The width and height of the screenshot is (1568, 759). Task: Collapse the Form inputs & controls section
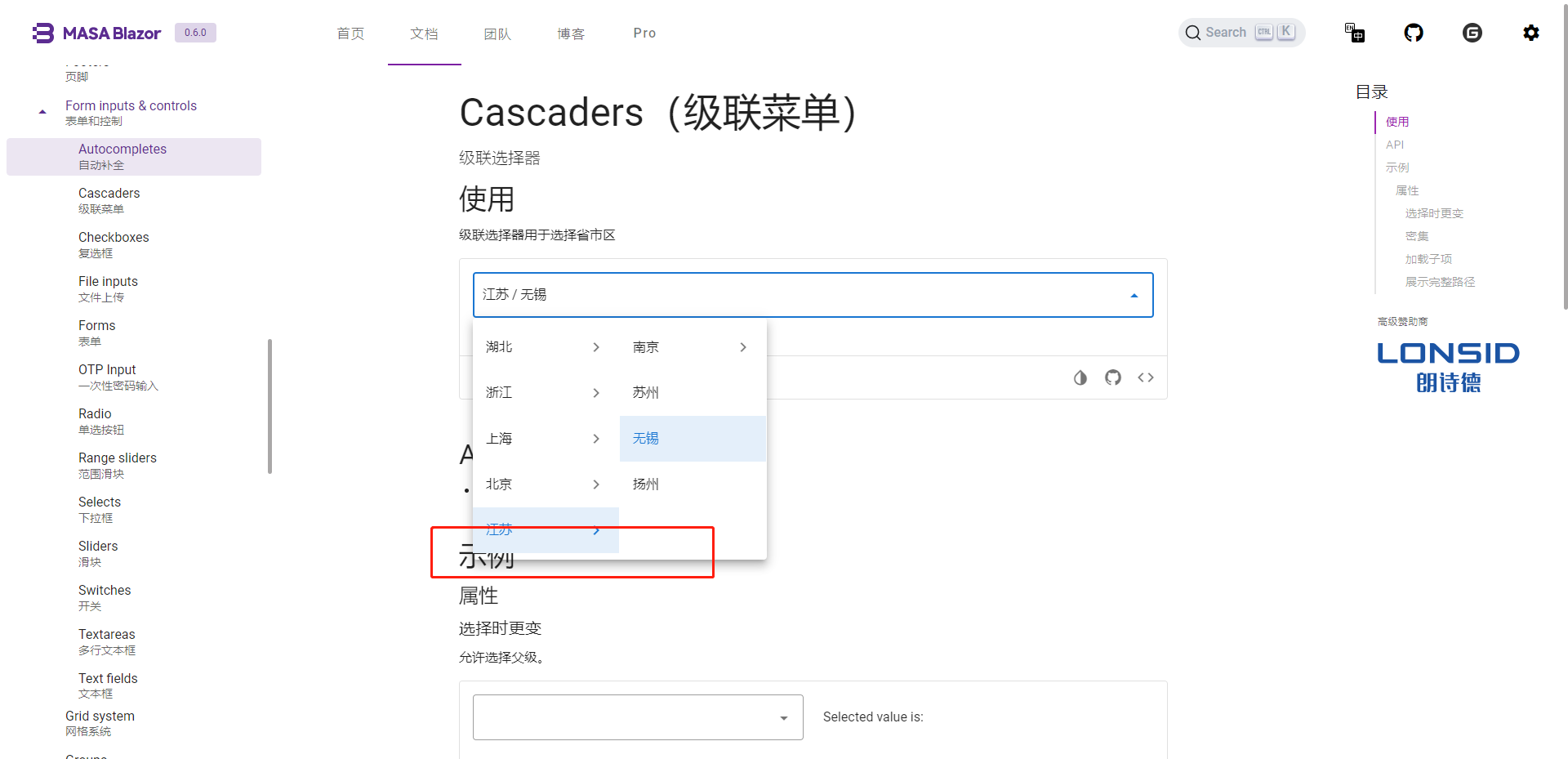pos(42,110)
